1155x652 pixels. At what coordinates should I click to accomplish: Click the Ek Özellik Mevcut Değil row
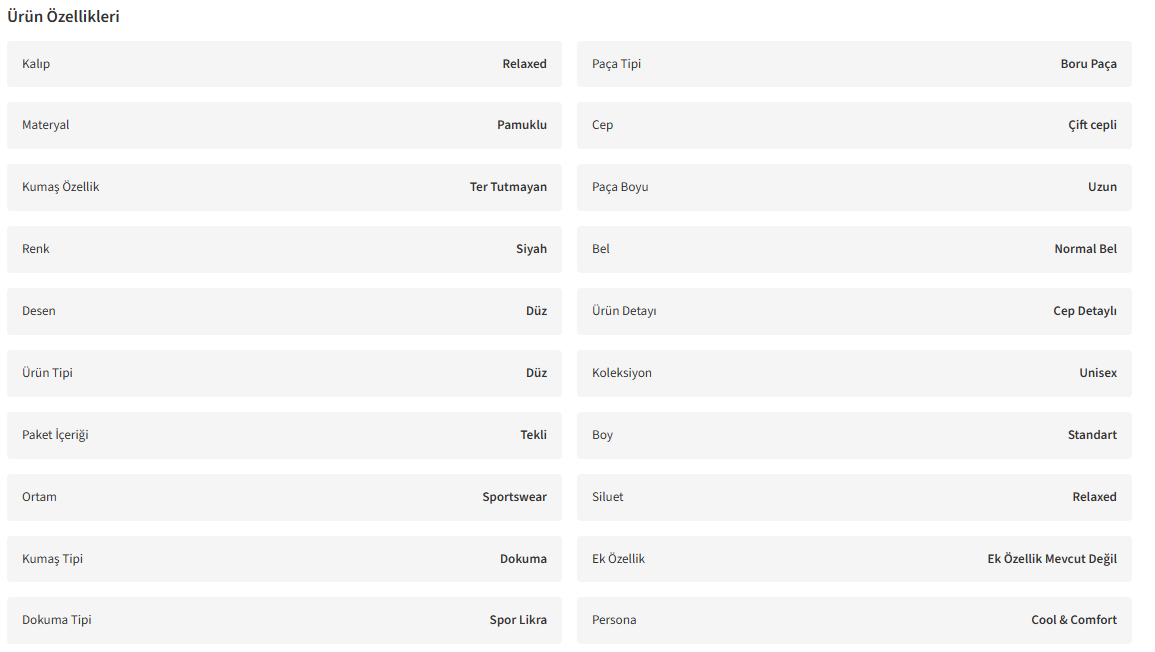coord(854,559)
